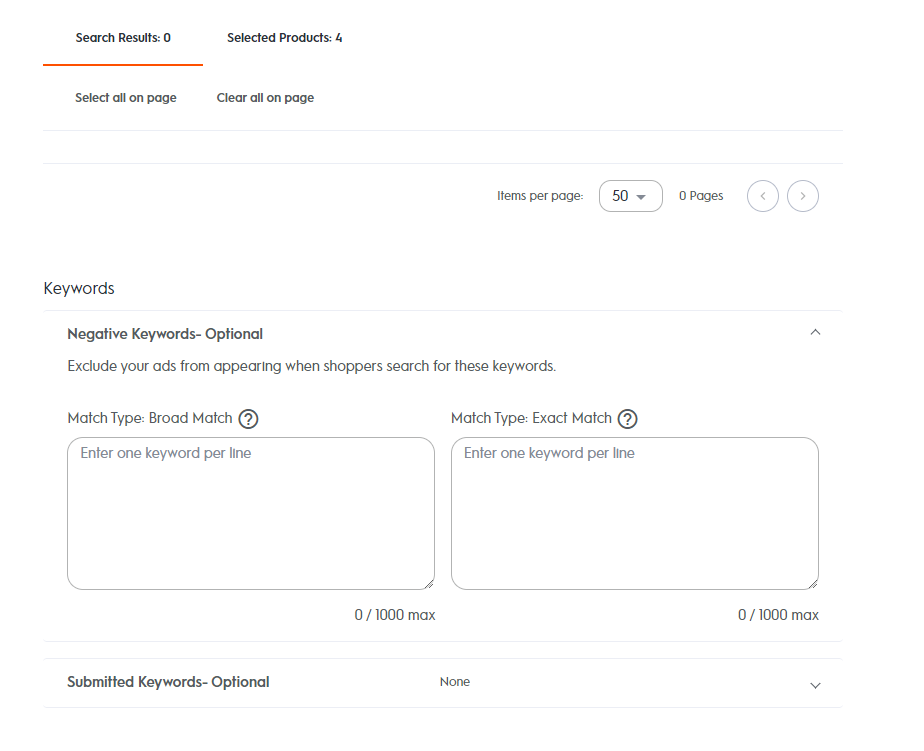Screen dimensions: 924x751
Task: Click the Broad Match character counter
Action: pos(395,615)
